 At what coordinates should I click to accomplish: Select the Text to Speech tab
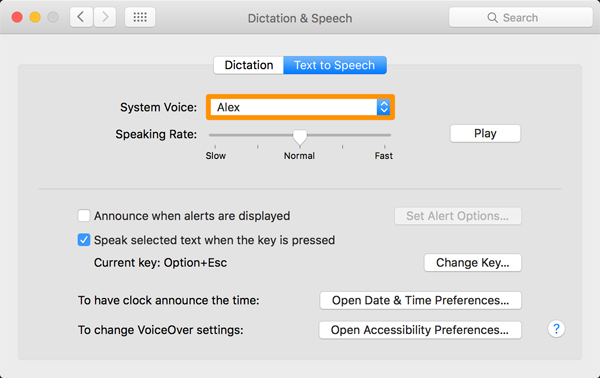(335, 65)
